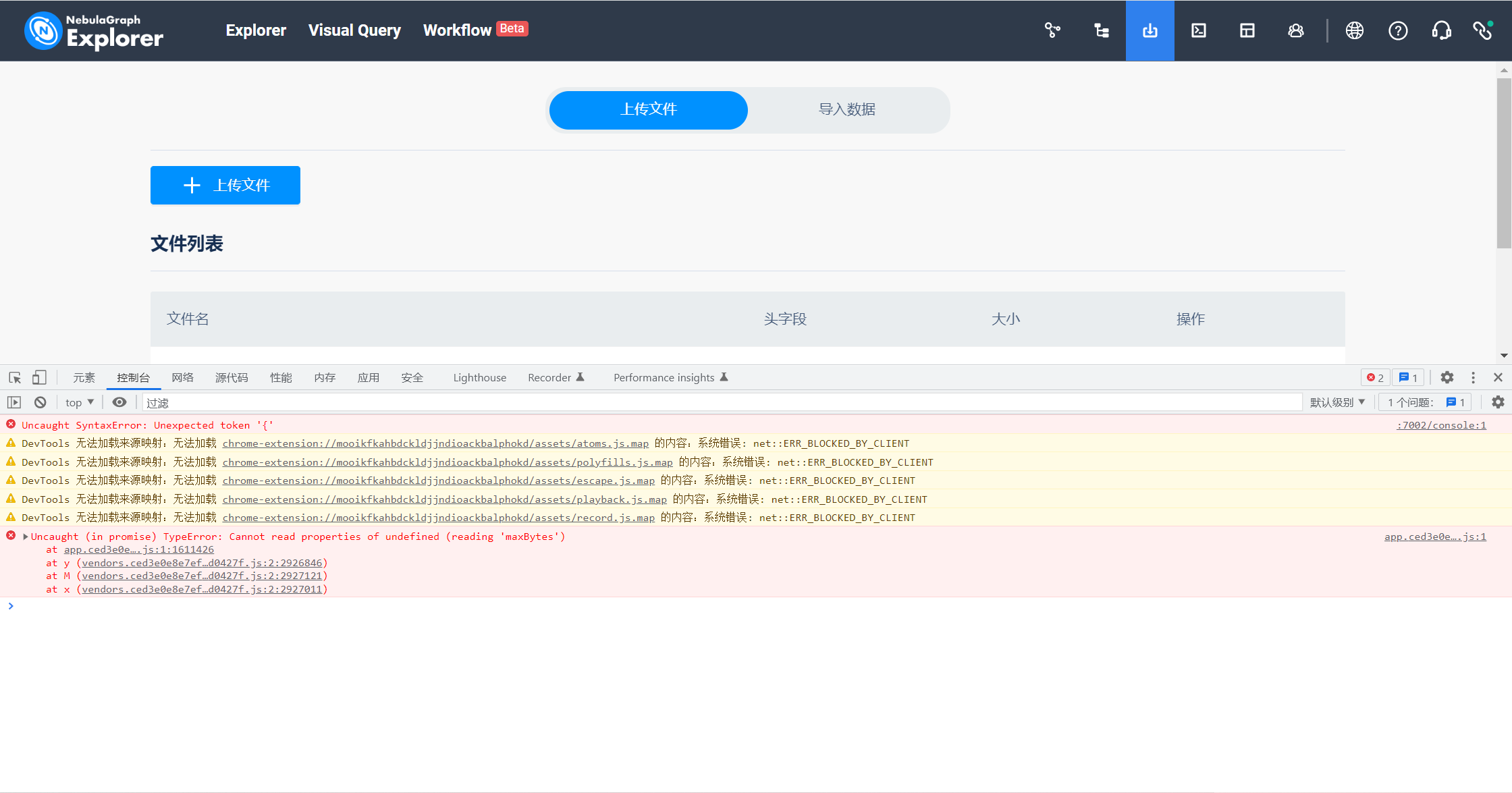Open the "top" frame context dropdown

point(78,402)
